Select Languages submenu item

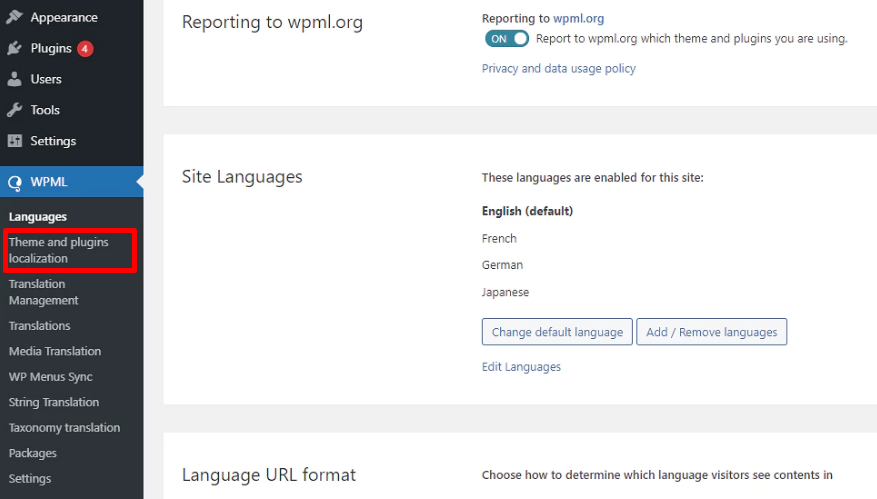(37, 216)
